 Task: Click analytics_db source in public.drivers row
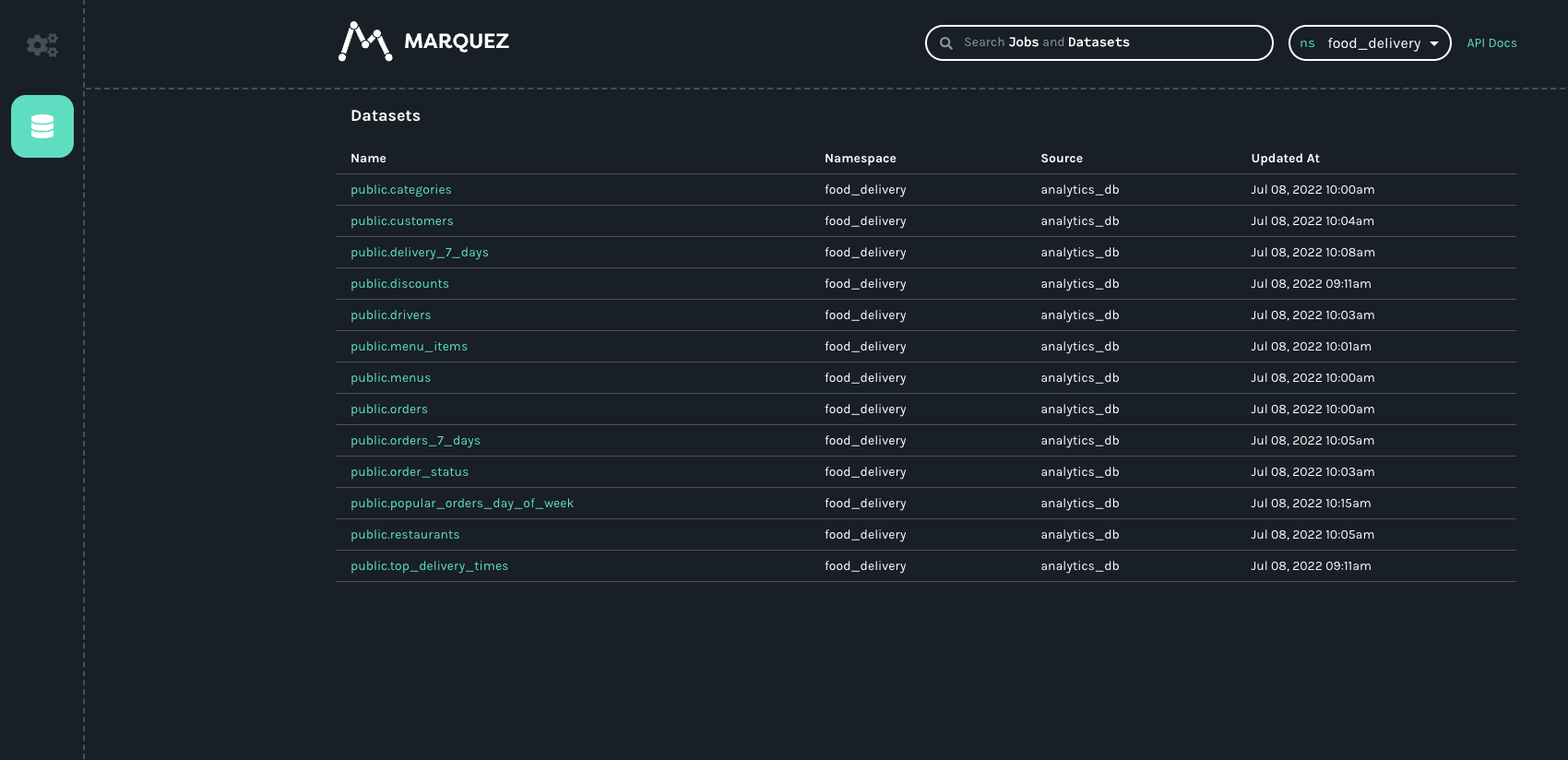click(x=1080, y=315)
